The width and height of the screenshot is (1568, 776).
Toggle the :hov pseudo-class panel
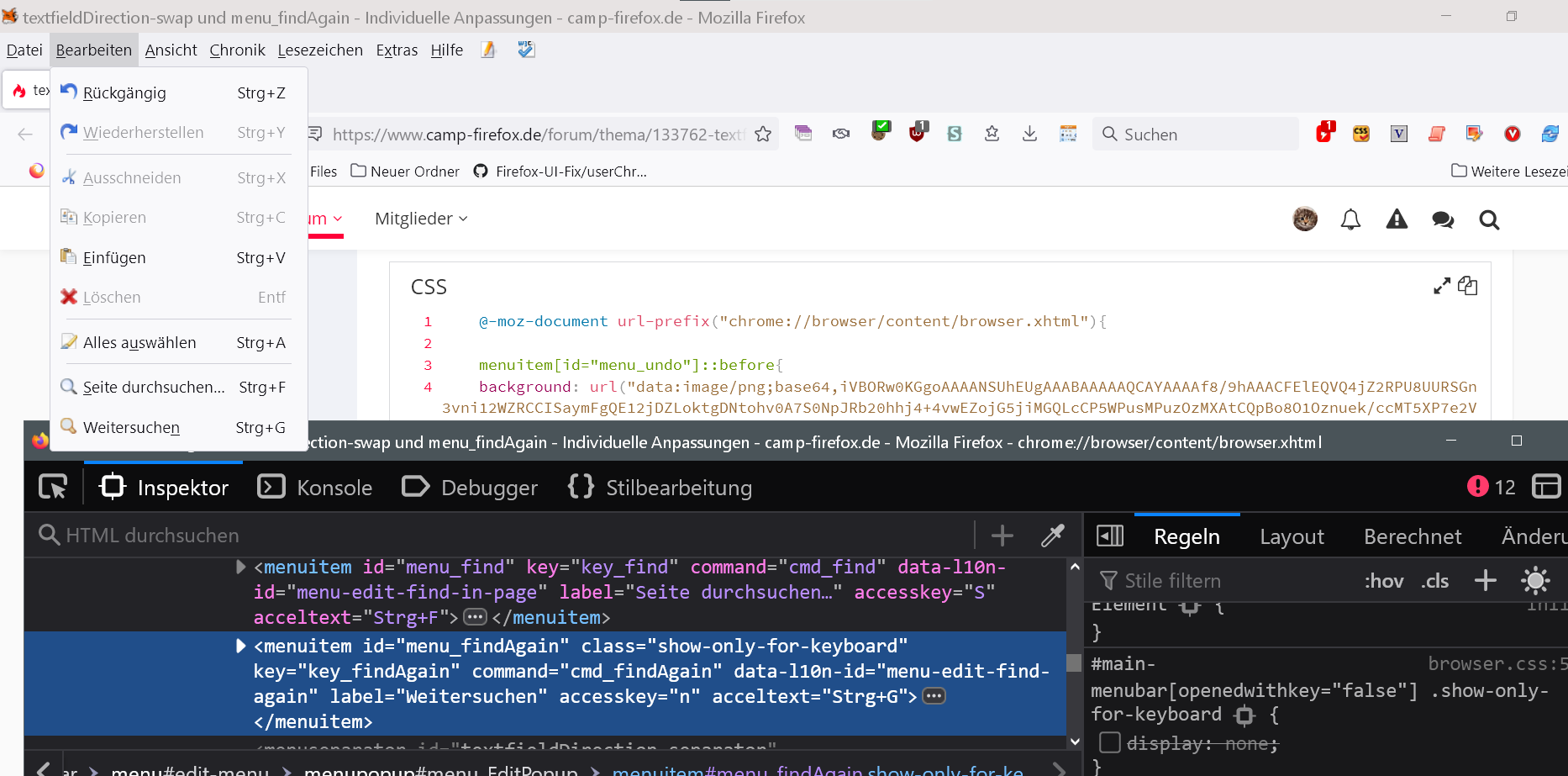(x=1383, y=581)
